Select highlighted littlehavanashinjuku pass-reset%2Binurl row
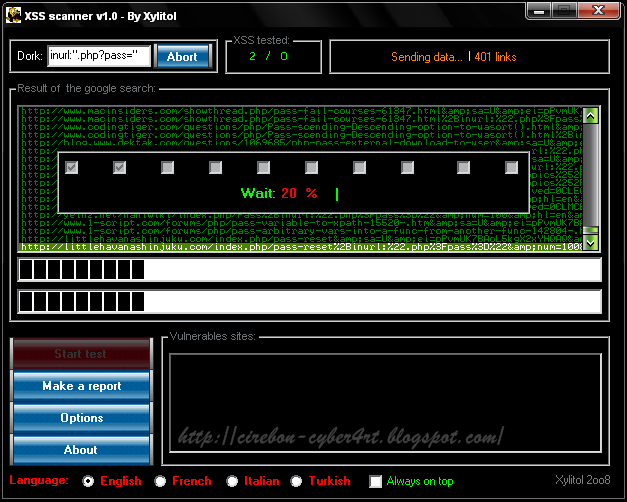627x502 pixels. [301, 247]
